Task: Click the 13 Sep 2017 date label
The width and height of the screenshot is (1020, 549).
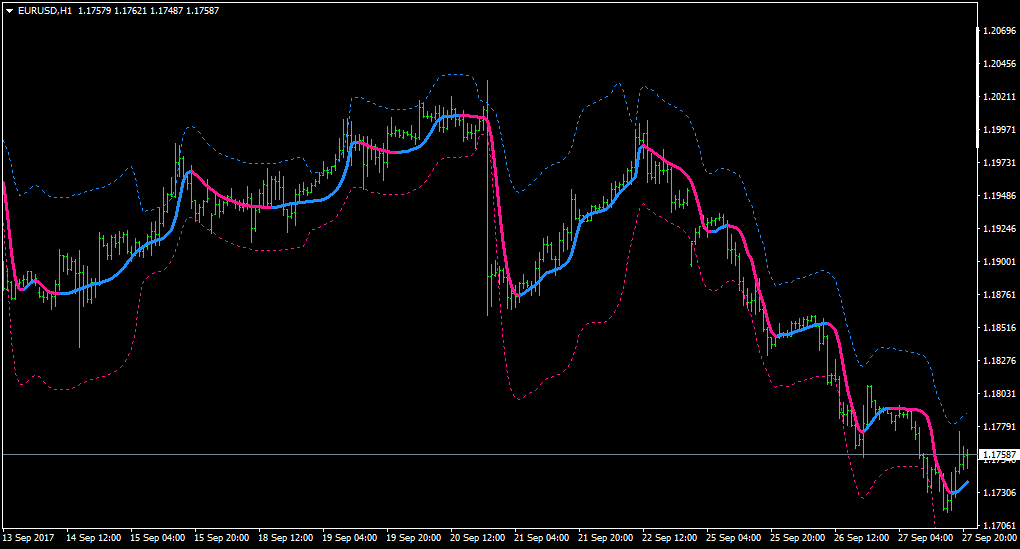Action: point(29,538)
